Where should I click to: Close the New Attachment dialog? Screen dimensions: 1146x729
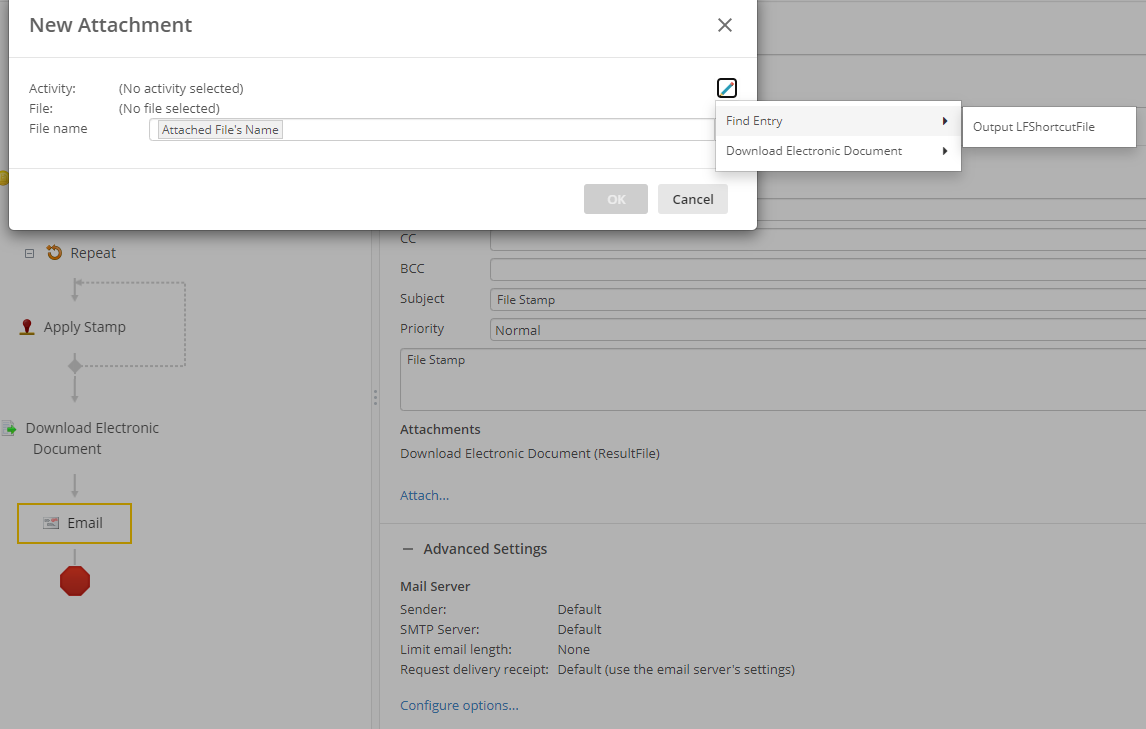[x=725, y=25]
